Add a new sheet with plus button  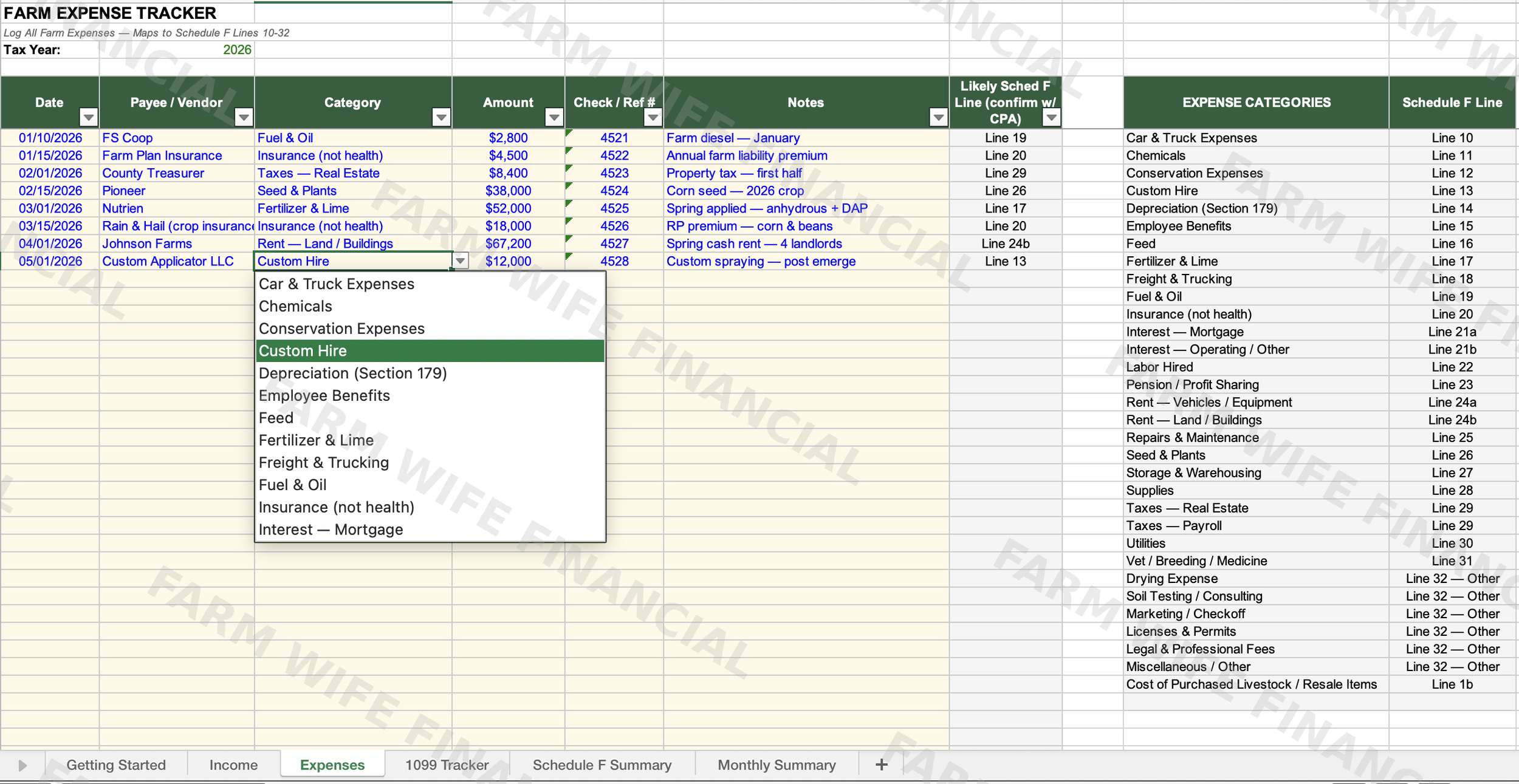pos(882,765)
